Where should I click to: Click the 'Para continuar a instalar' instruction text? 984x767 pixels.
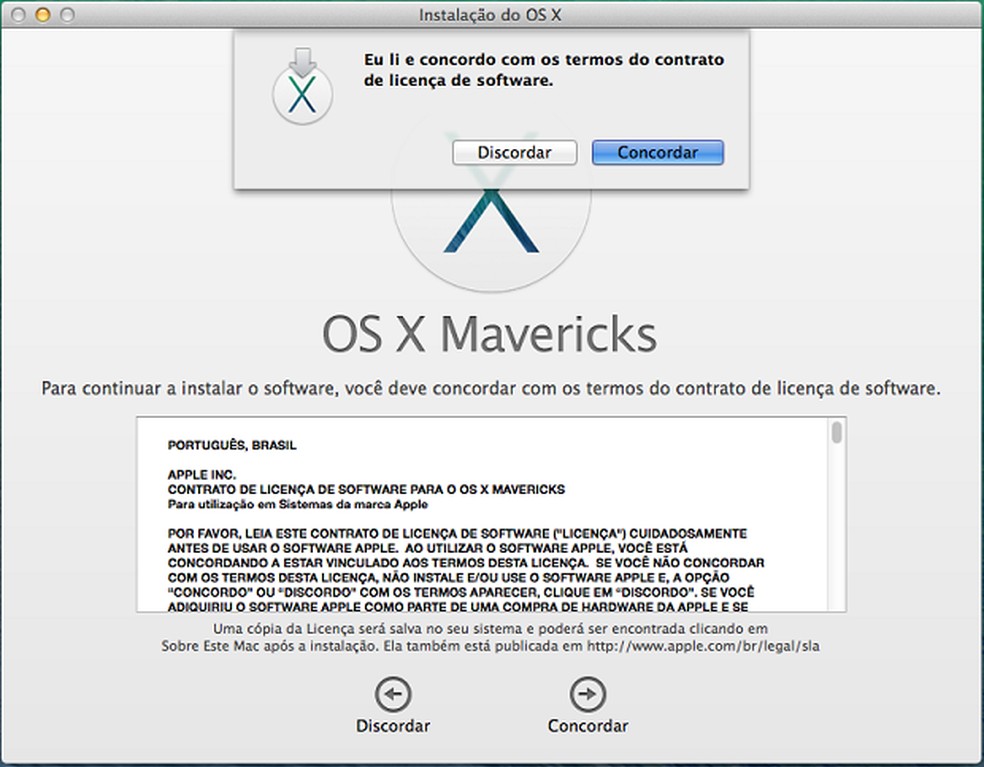(x=491, y=389)
